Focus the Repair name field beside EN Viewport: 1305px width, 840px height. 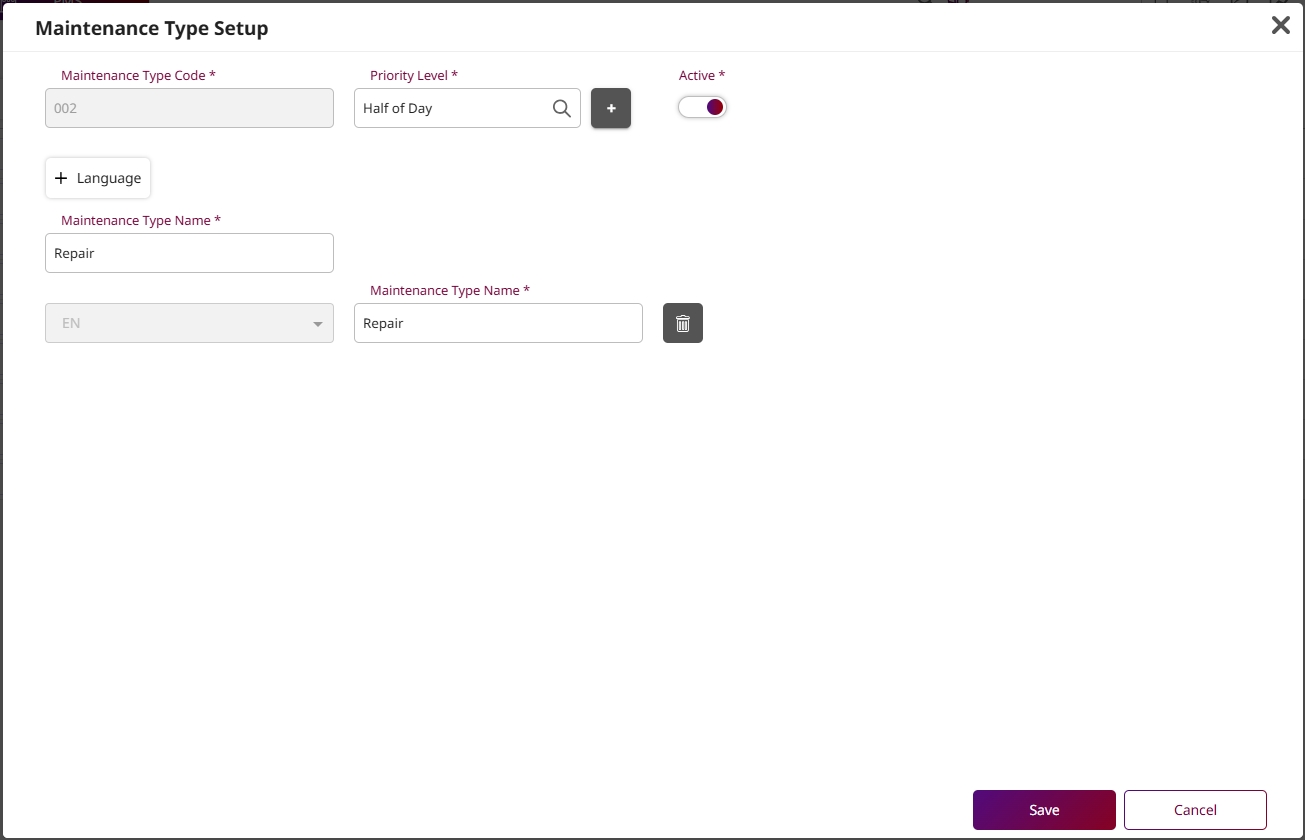[498, 323]
